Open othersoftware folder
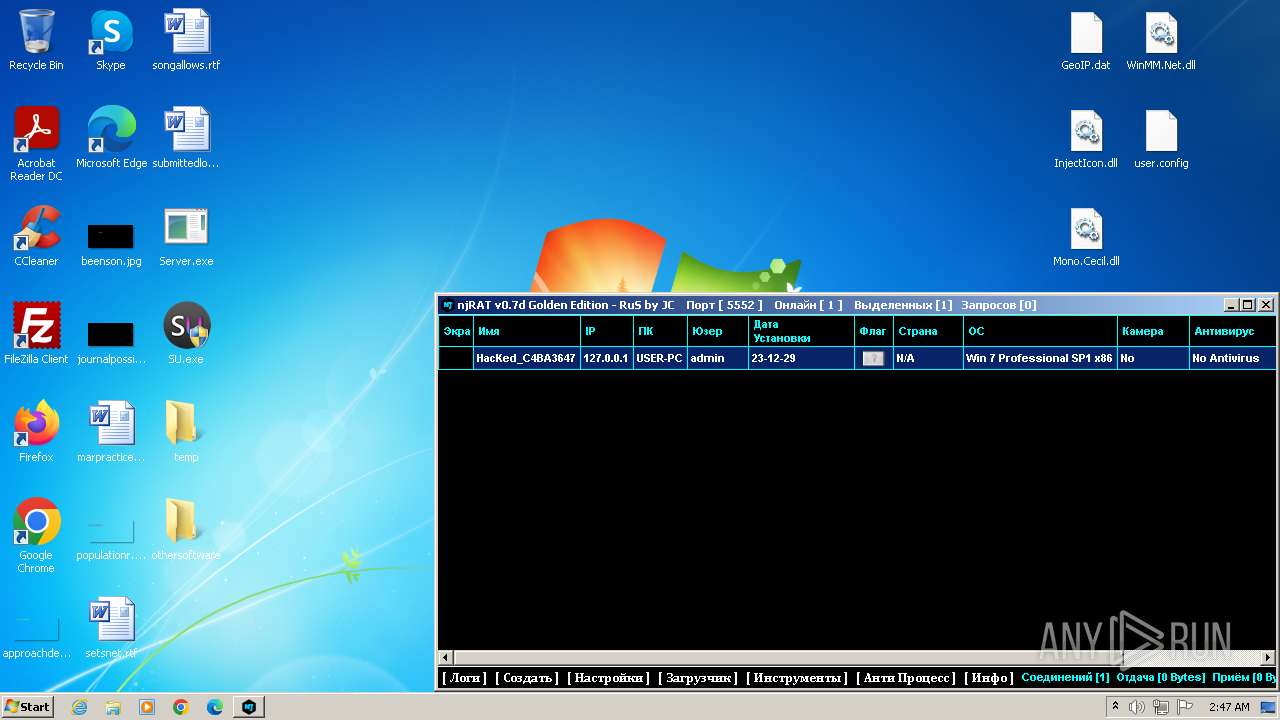This screenshot has width=1280, height=720. pos(186,530)
